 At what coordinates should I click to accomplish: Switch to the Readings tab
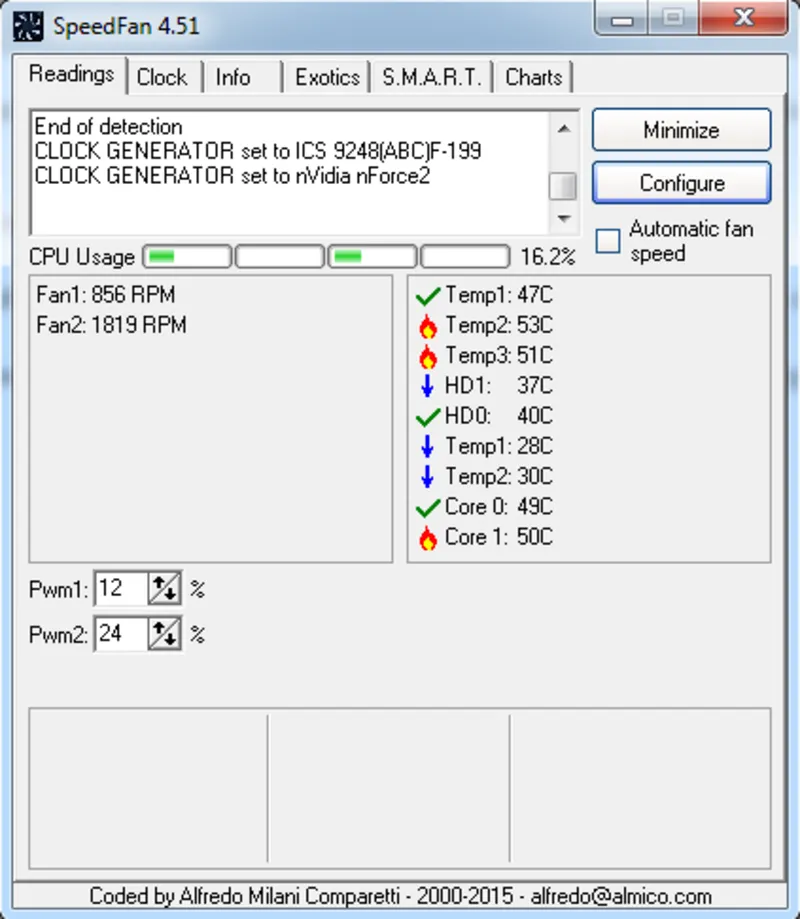tap(72, 74)
